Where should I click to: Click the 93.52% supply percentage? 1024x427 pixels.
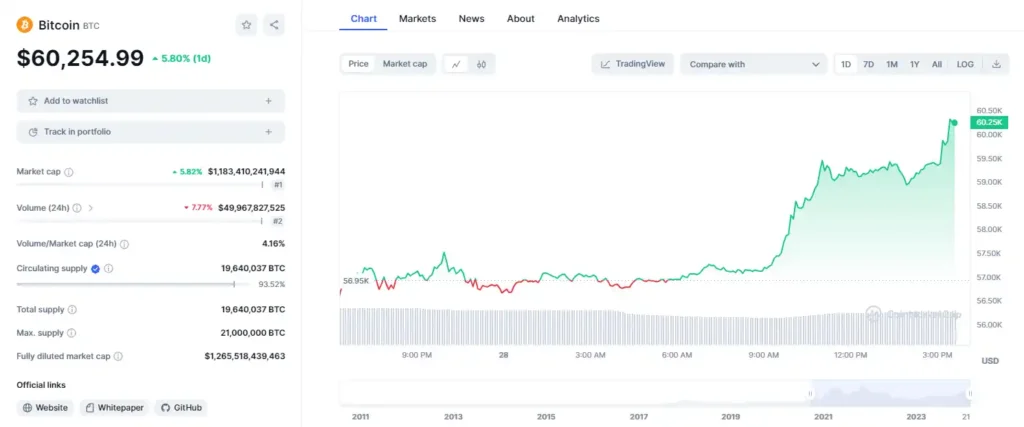coord(271,284)
